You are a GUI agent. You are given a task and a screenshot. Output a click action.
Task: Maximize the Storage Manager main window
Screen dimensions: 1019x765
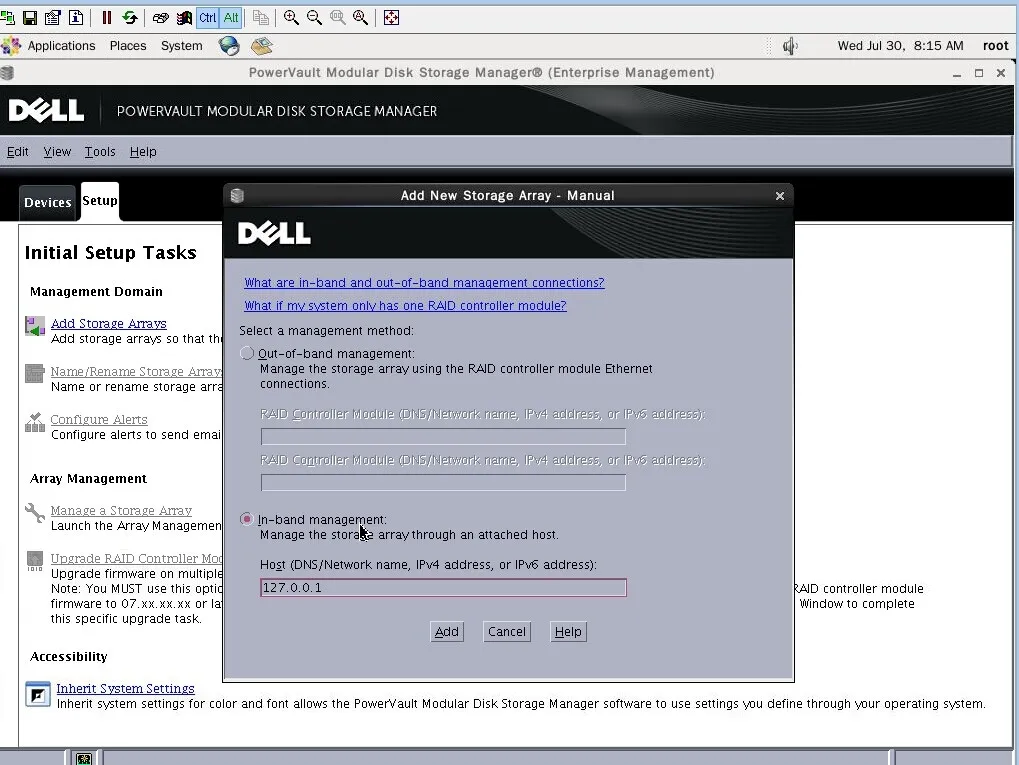[x=979, y=73]
